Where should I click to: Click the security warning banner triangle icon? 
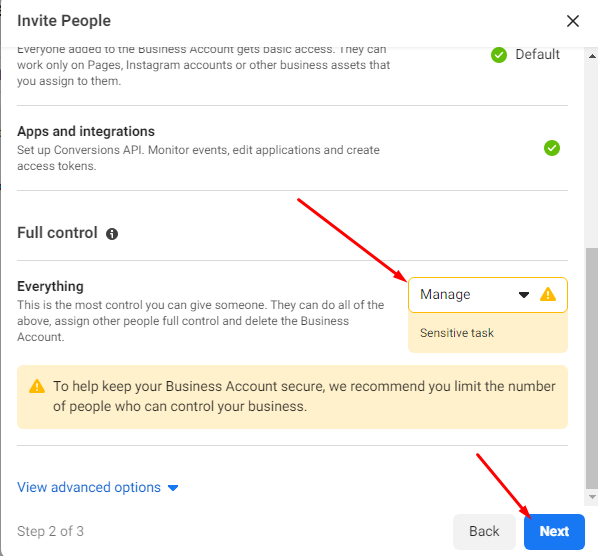pyautogui.click(x=37, y=386)
